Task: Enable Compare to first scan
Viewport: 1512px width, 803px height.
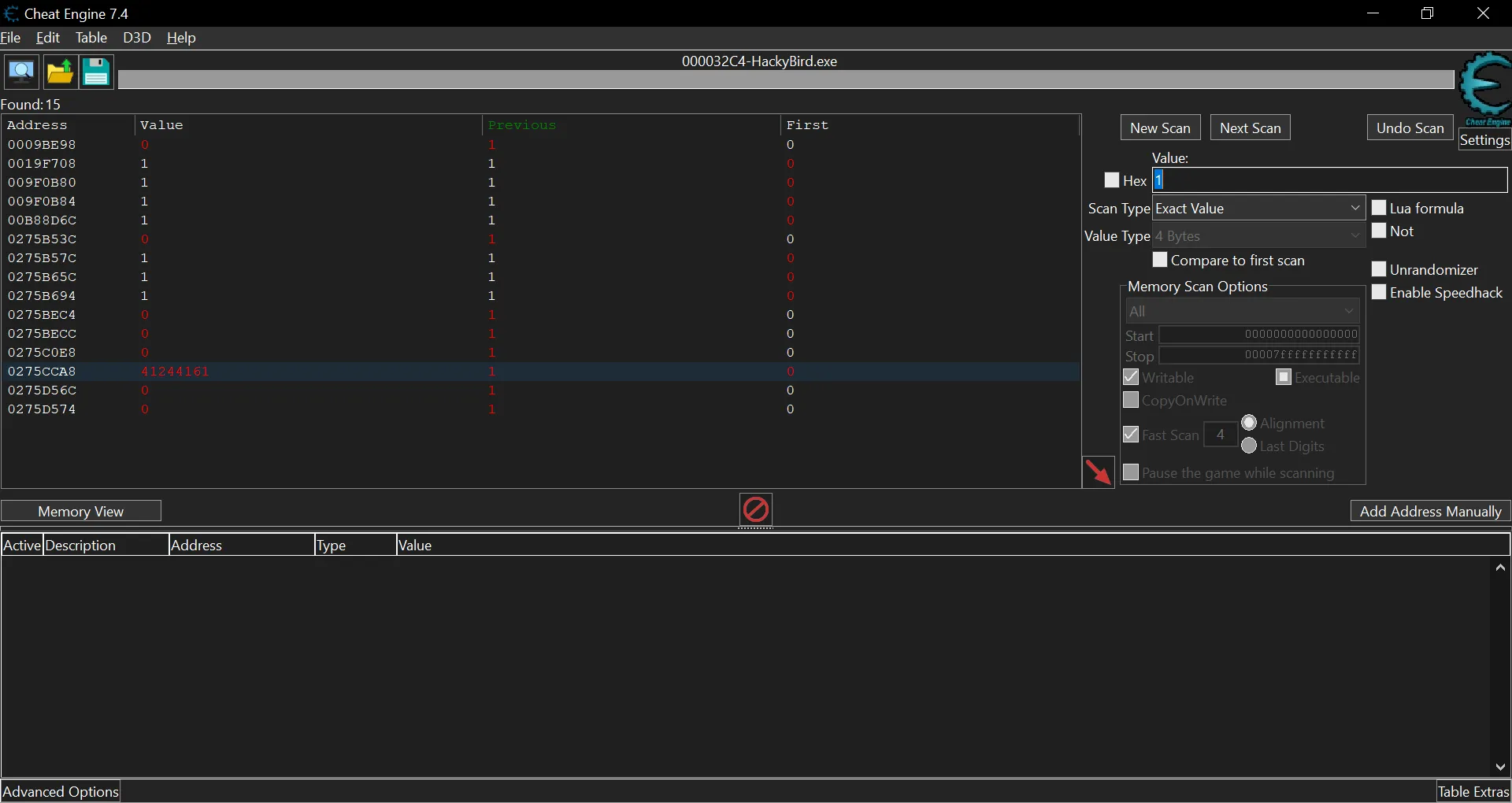Action: [1160, 260]
